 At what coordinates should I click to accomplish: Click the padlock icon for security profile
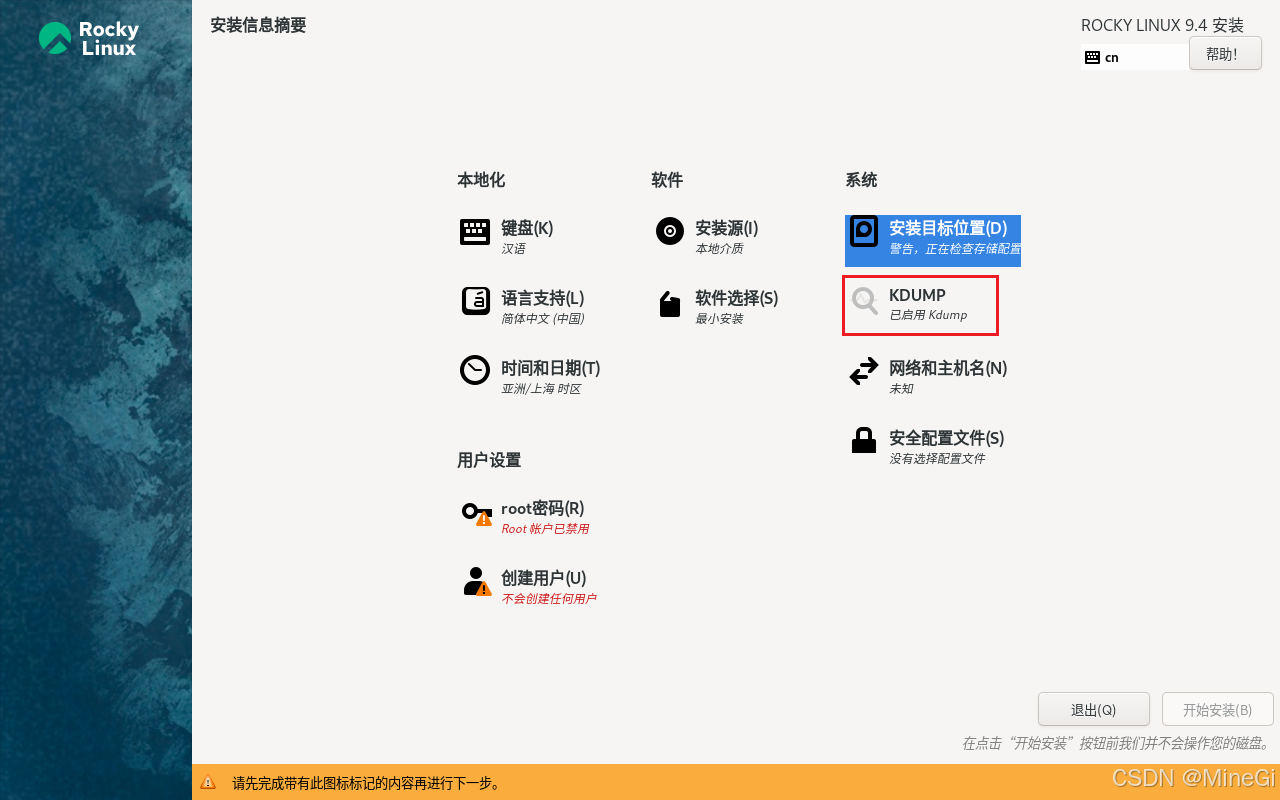pyautogui.click(x=863, y=440)
